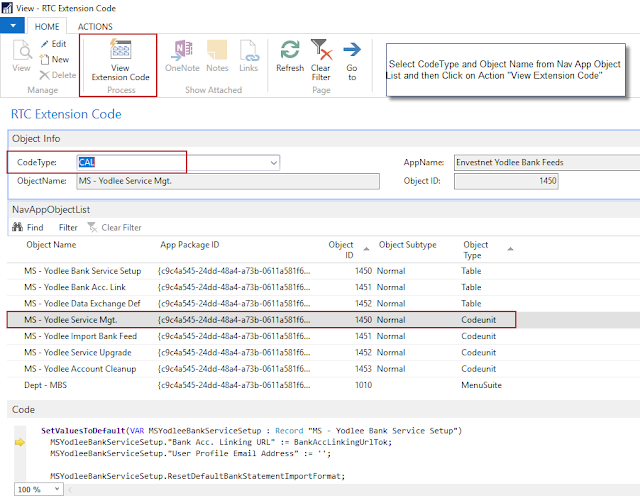
Task: Collapse the NavAppObjectList section header
Action: pyautogui.click(x=323, y=209)
